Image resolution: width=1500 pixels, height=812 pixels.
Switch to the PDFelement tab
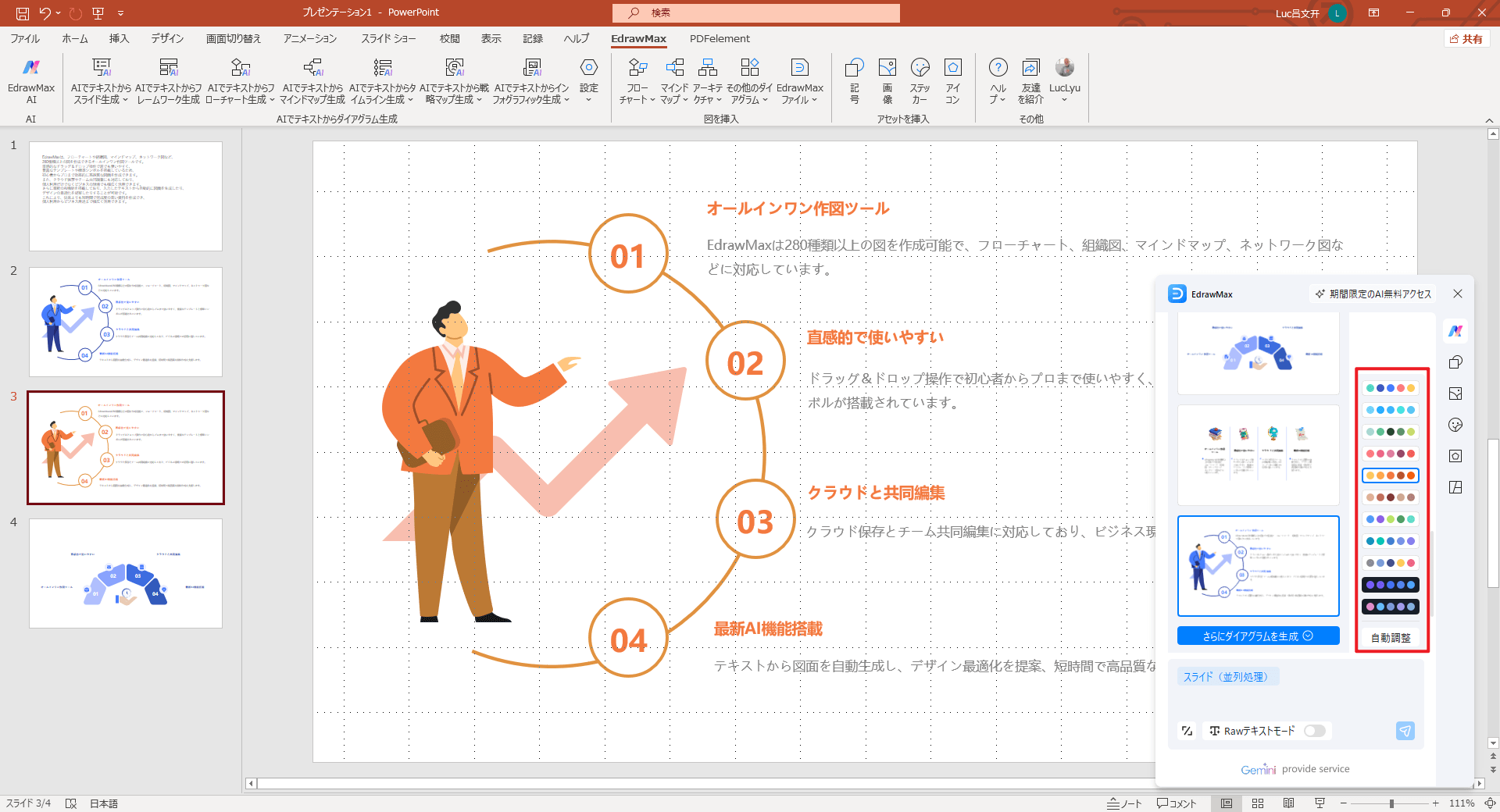[x=719, y=38]
